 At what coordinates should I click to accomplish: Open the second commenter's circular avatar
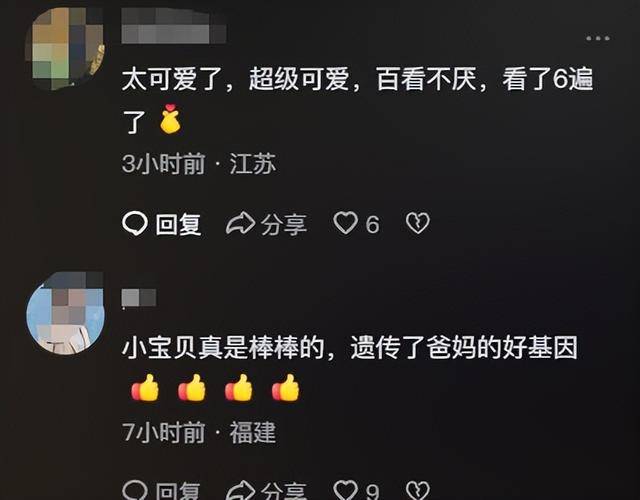[x=65, y=313]
